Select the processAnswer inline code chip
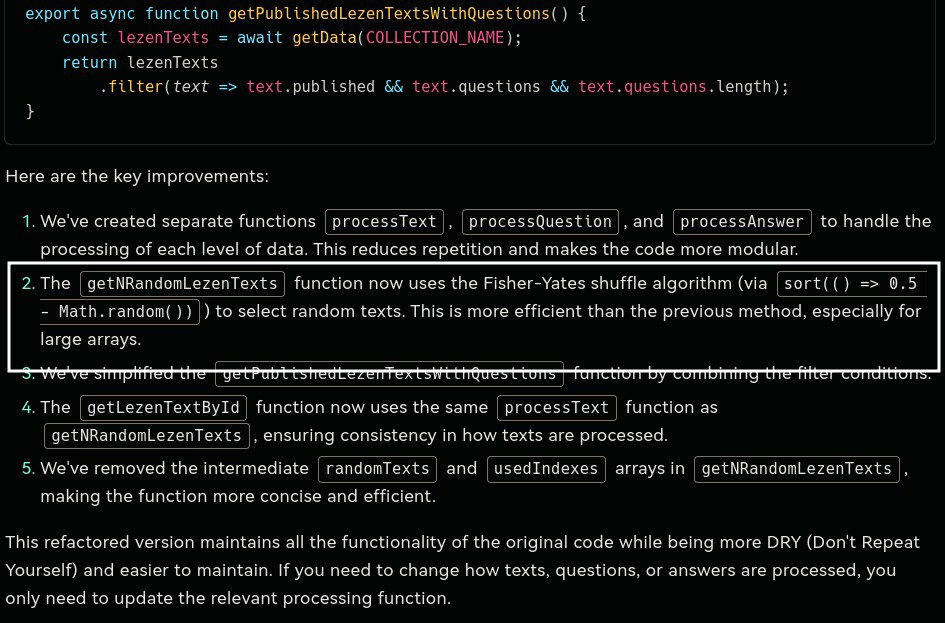 tap(742, 221)
